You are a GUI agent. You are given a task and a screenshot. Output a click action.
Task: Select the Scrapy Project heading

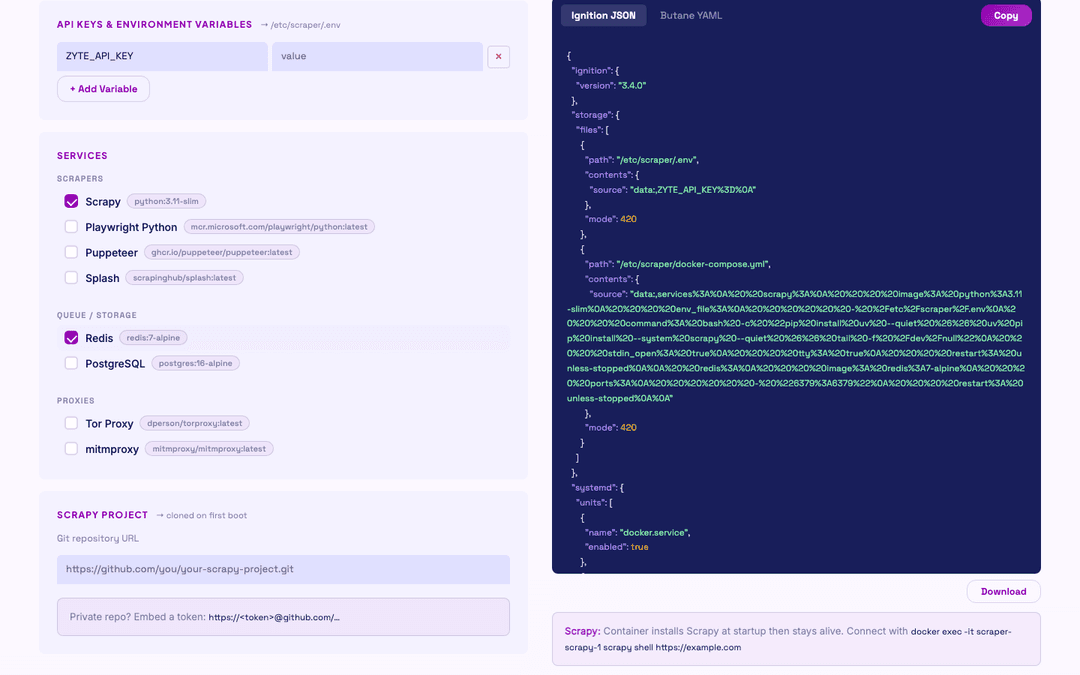click(x=102, y=515)
